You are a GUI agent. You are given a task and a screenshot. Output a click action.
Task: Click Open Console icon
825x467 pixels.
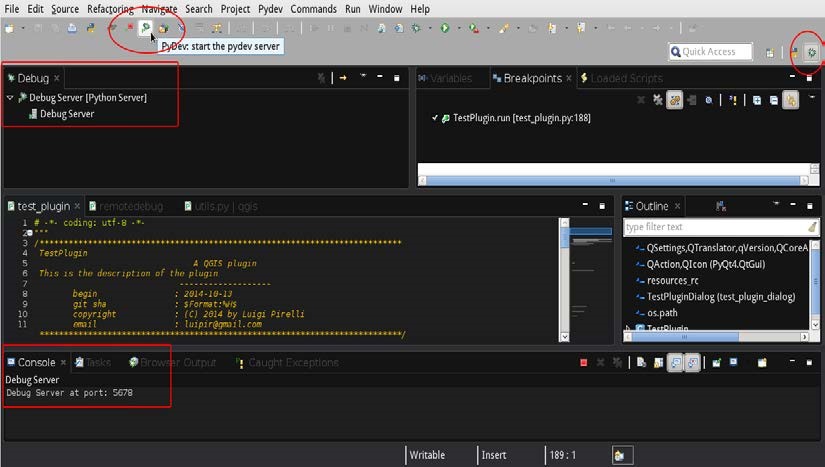click(762, 362)
